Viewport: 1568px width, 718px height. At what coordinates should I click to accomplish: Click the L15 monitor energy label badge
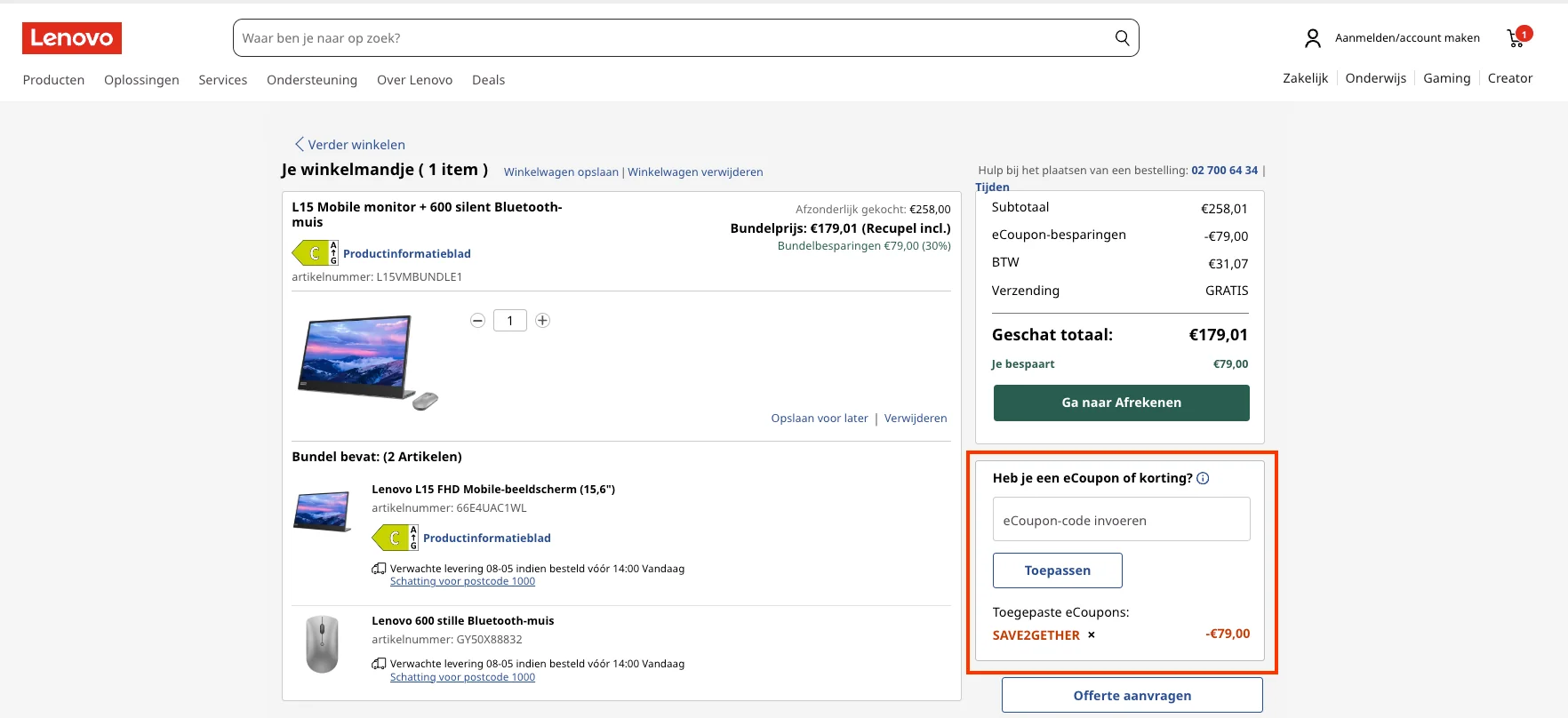coord(395,538)
